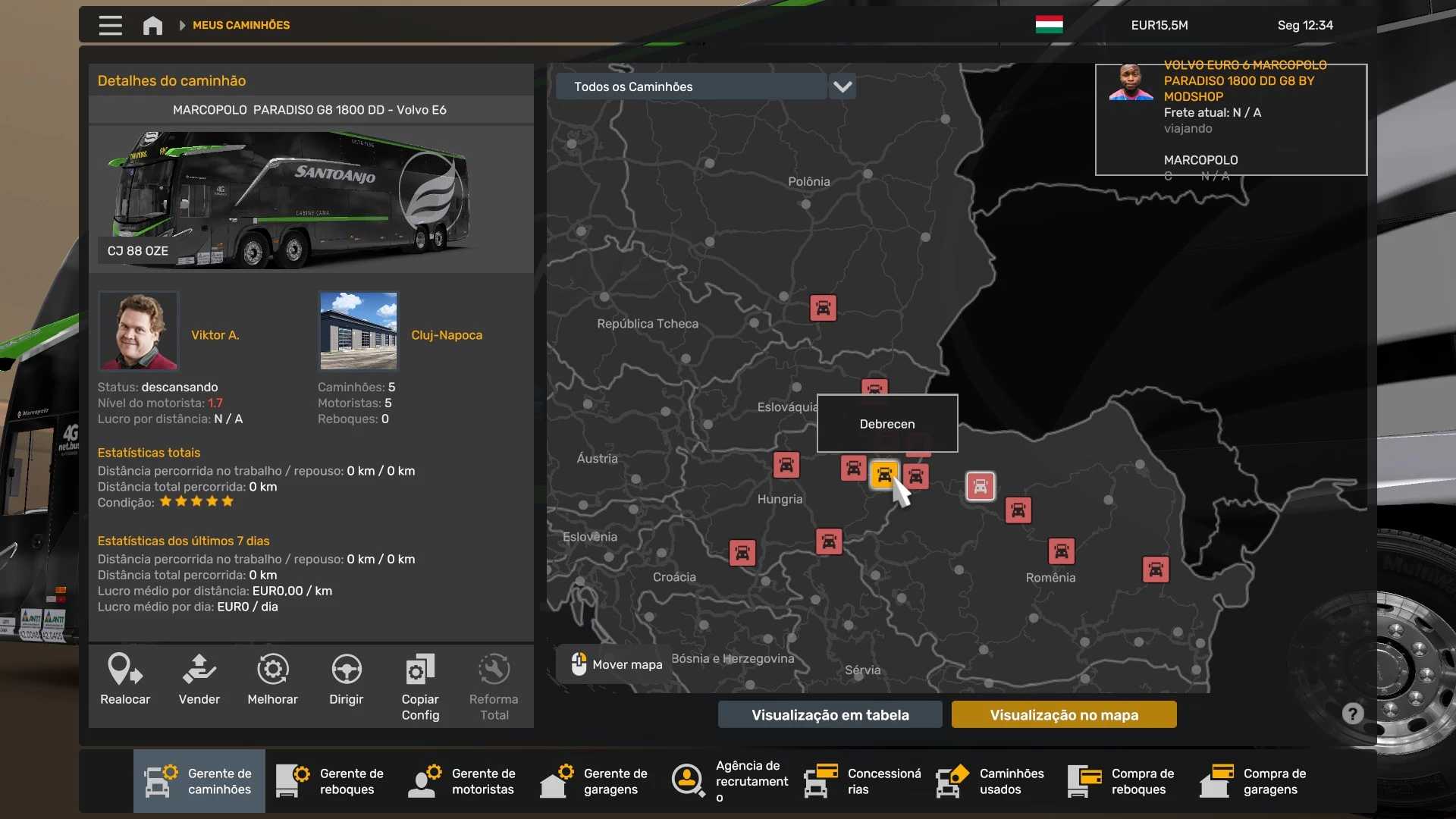Open Cluj-Napoca garage link
The height and width of the screenshot is (819, 1456).
point(446,334)
